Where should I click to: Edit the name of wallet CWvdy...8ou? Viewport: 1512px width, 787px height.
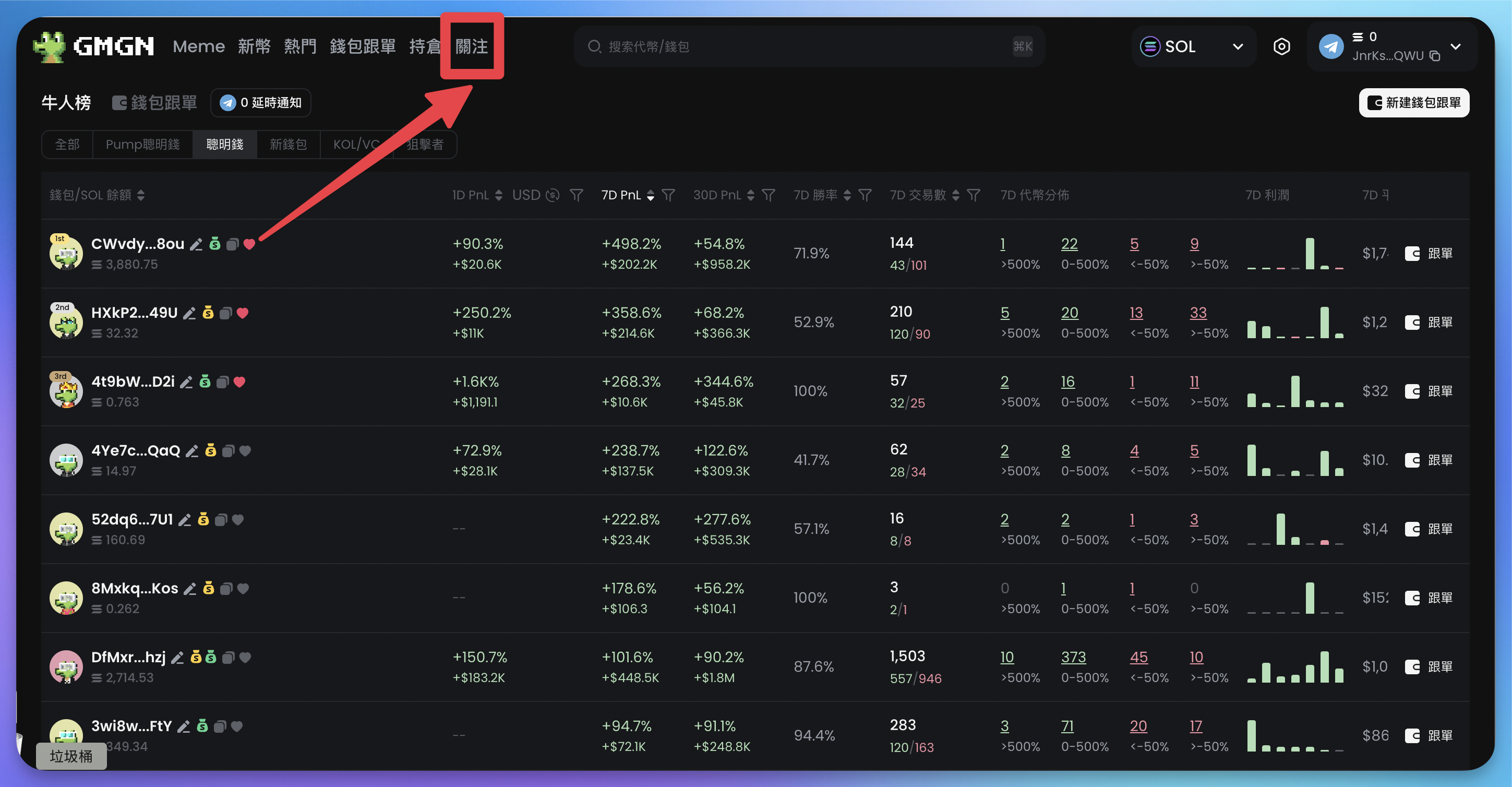196,244
